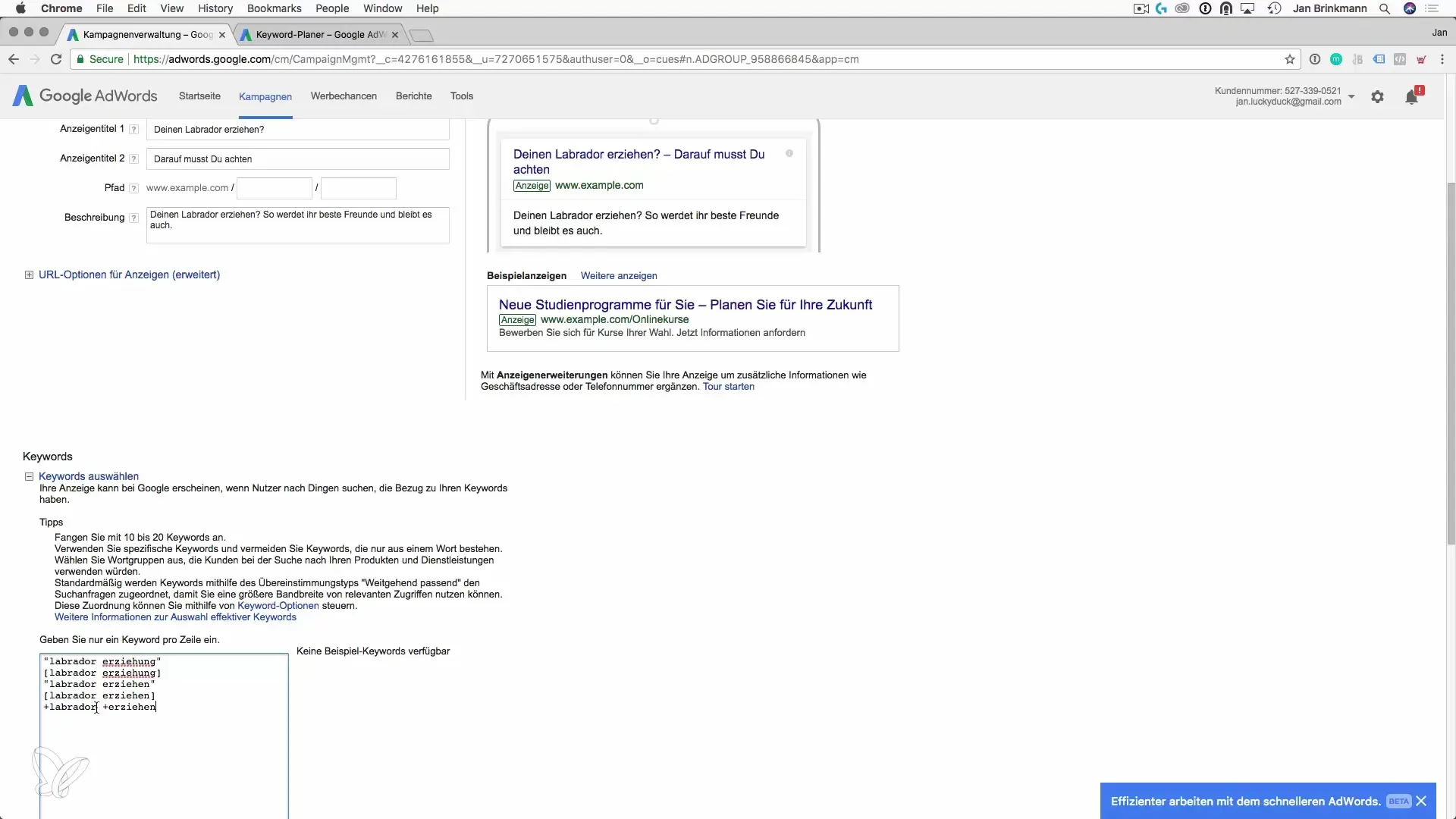Viewport: 1456px width, 819px height.
Task: Click the Anzeigentitel 2 input field
Action: click(297, 159)
